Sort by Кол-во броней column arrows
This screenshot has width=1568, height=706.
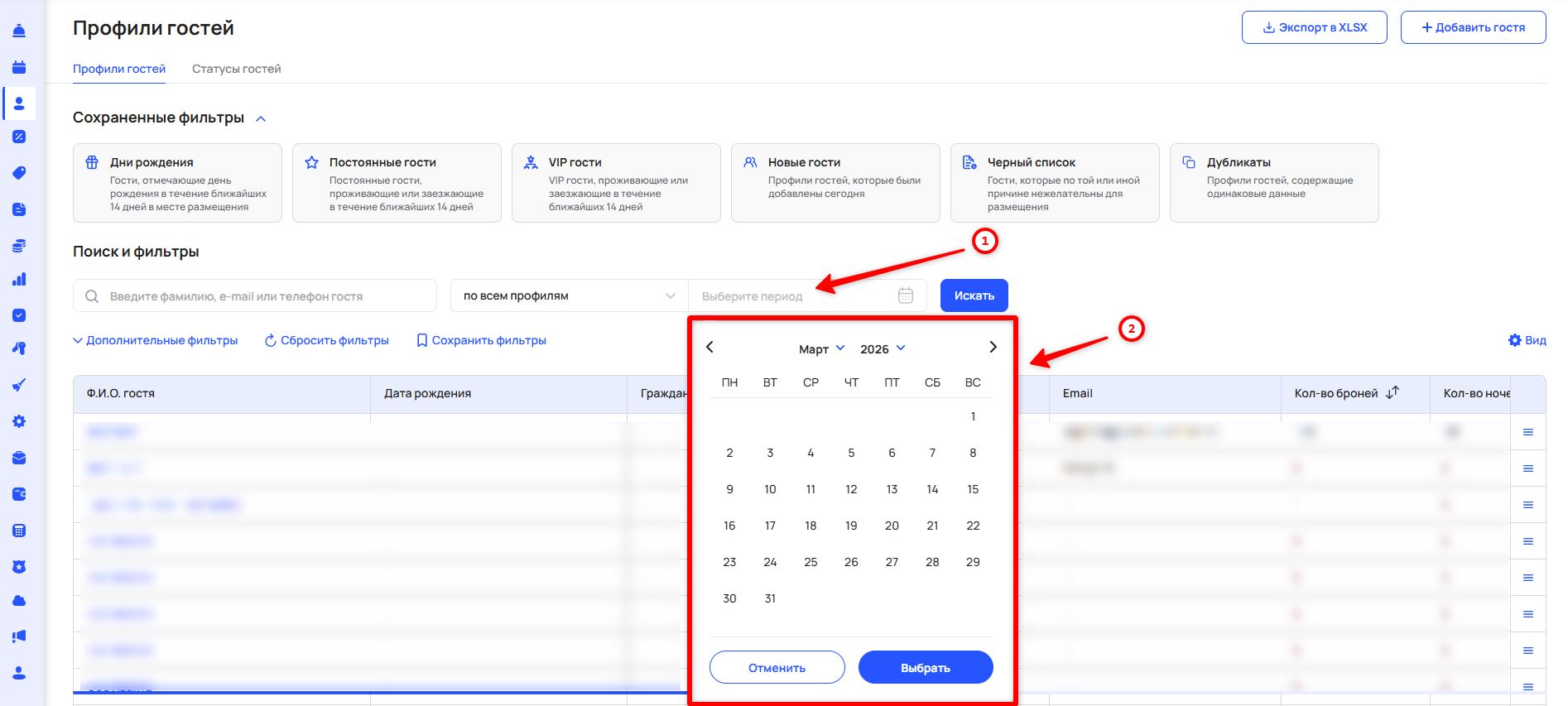click(1392, 392)
